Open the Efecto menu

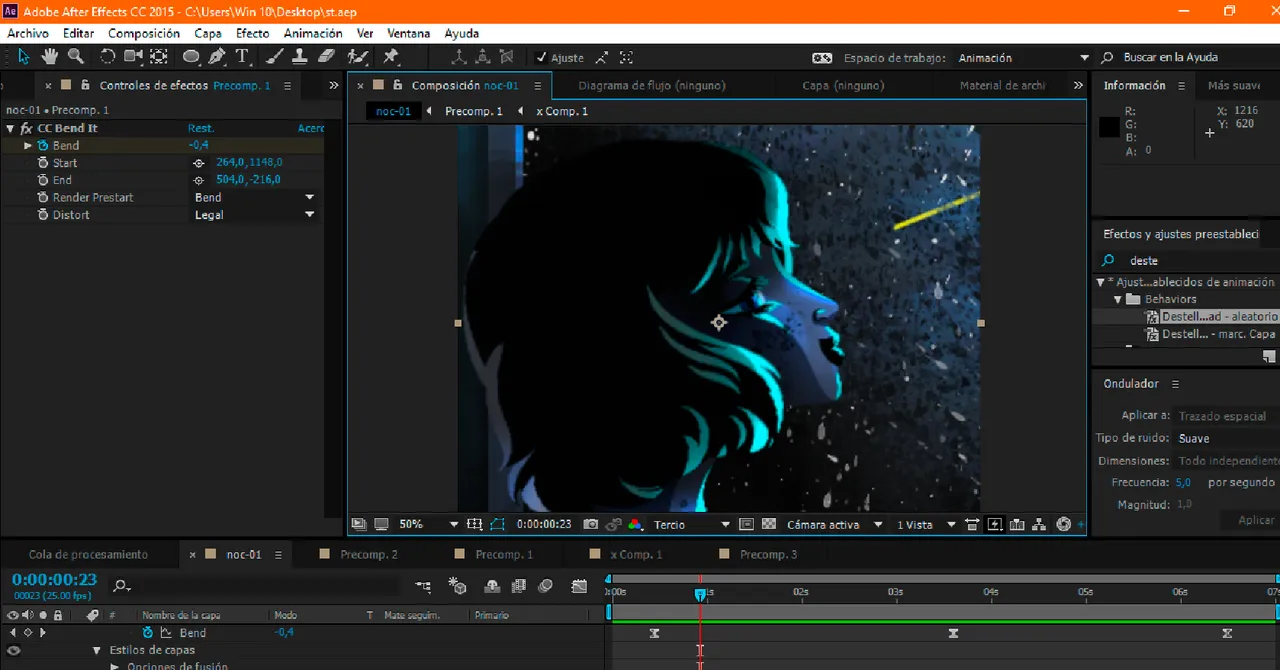coord(252,33)
